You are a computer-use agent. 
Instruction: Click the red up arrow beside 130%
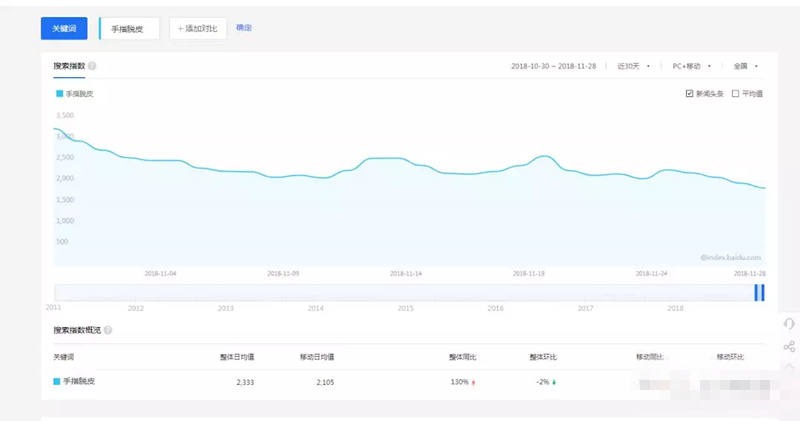[473, 383]
